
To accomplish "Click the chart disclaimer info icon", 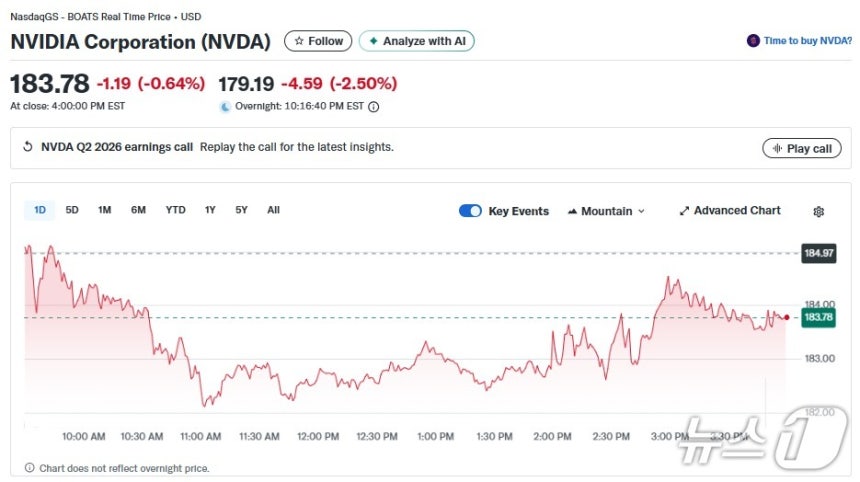I will tap(29, 467).
